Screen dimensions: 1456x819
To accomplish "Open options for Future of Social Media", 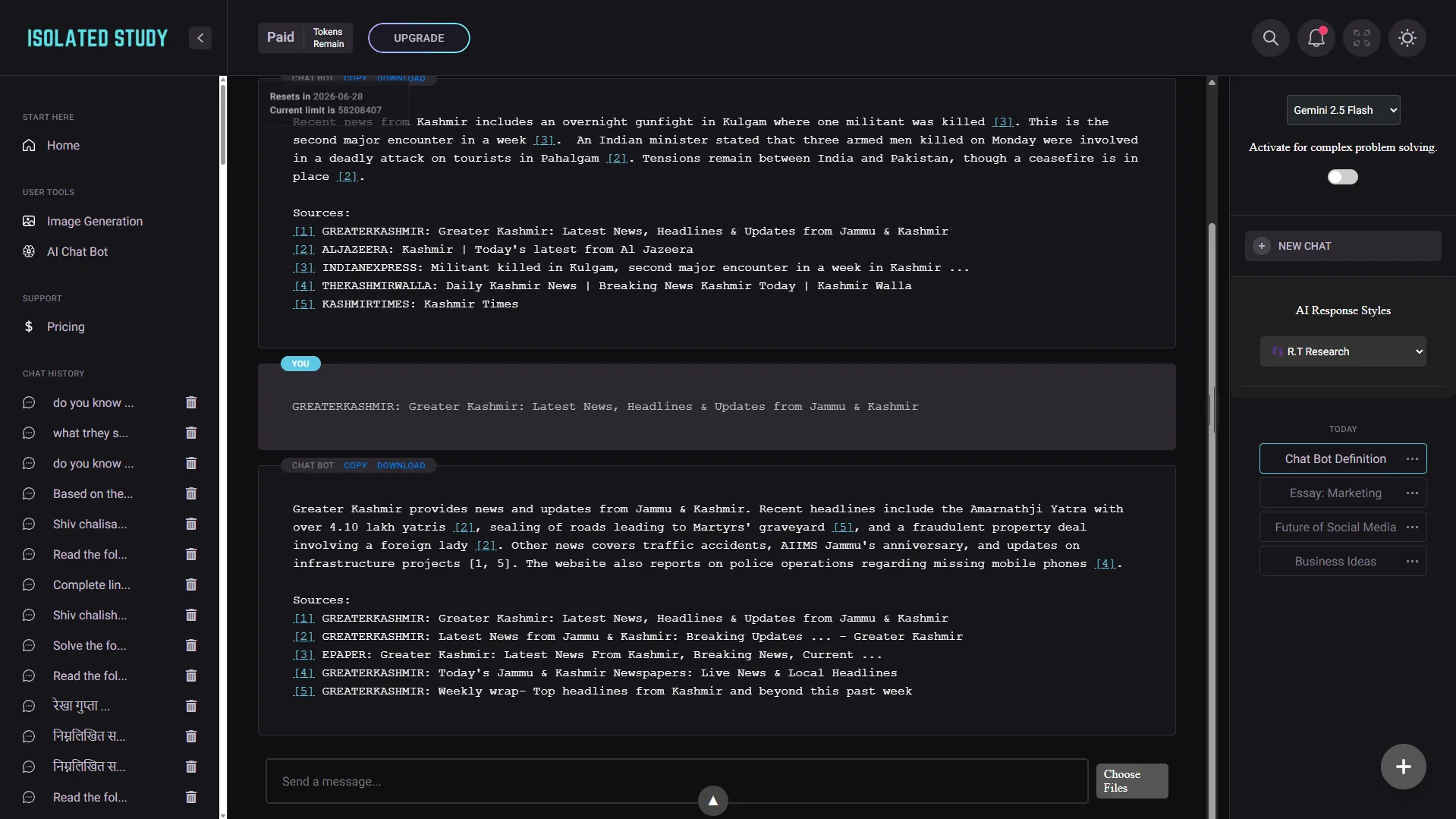I will click(x=1412, y=527).
